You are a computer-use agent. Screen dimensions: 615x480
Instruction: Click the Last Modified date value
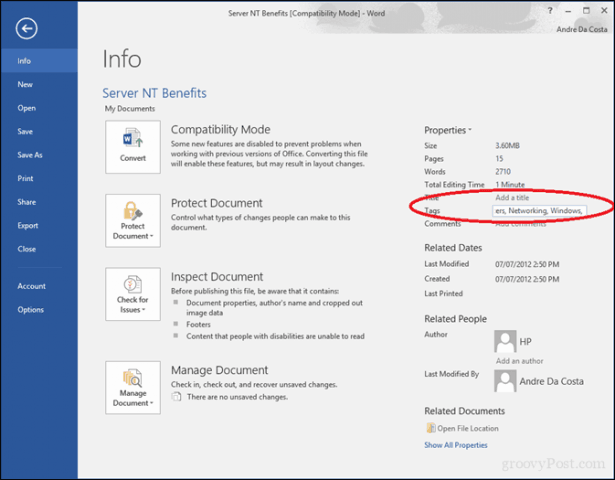click(x=527, y=264)
